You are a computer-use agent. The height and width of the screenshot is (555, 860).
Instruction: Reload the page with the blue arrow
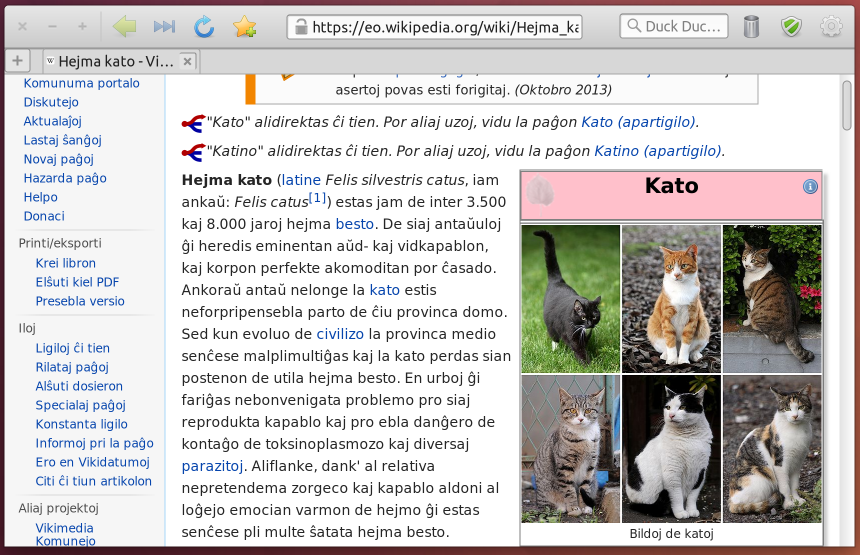pyautogui.click(x=204, y=26)
